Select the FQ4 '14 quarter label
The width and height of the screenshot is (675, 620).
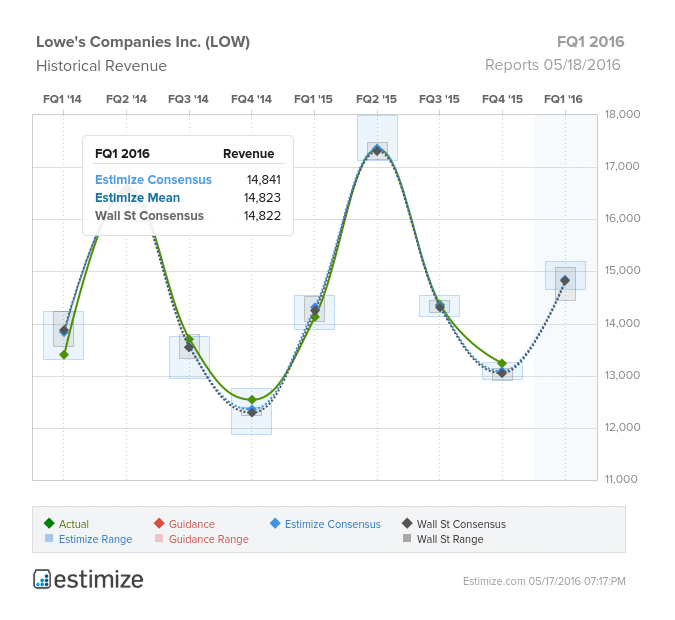[x=251, y=99]
